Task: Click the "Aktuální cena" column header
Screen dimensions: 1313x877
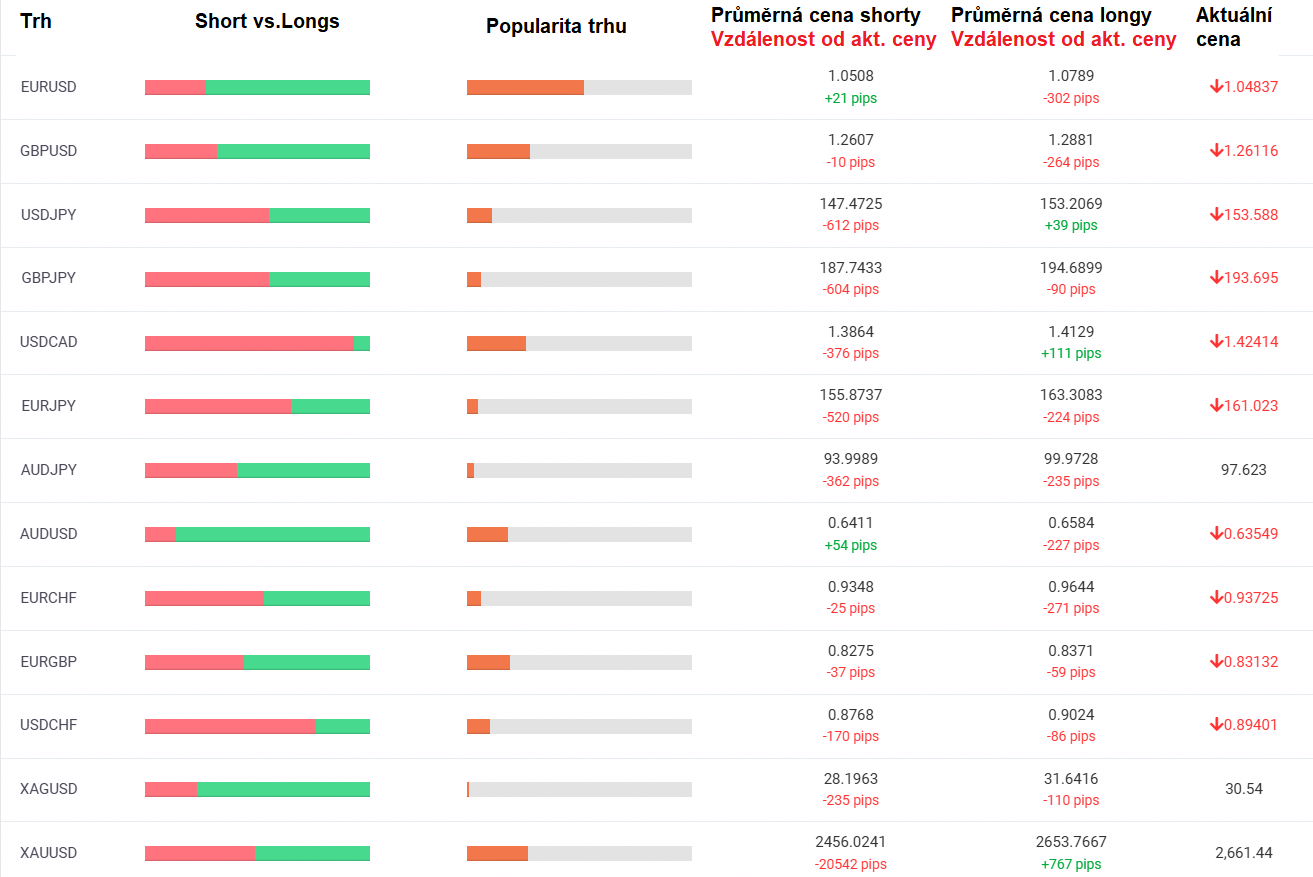Action: [1234, 27]
